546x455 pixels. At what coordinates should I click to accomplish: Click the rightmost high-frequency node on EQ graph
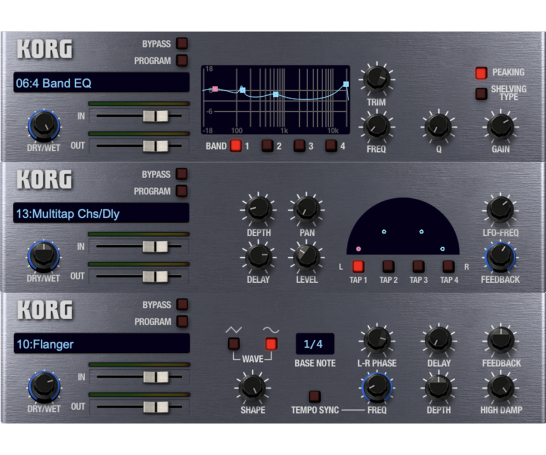click(346, 84)
